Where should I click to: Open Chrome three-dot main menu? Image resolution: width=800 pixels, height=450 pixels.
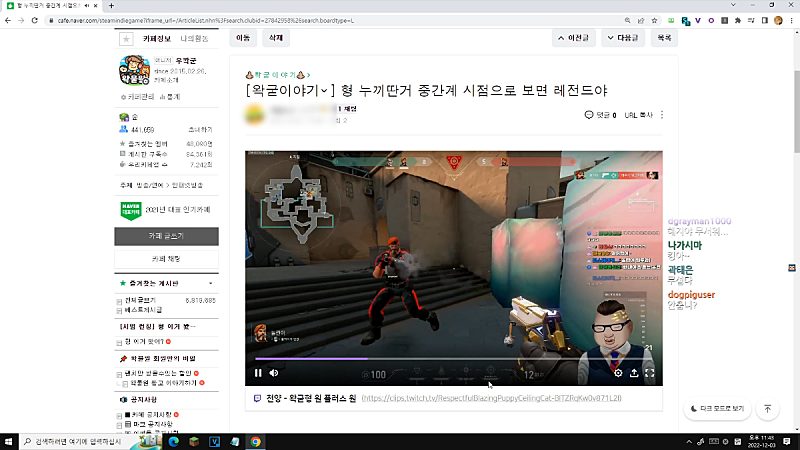point(791,20)
